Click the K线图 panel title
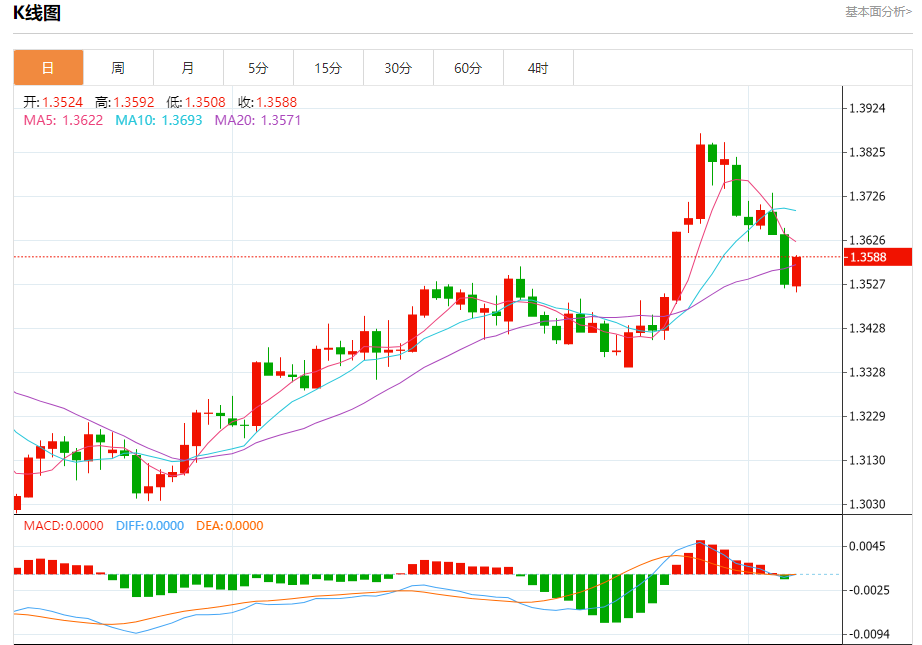Image resolution: width=922 pixels, height=645 pixels. click(37, 13)
